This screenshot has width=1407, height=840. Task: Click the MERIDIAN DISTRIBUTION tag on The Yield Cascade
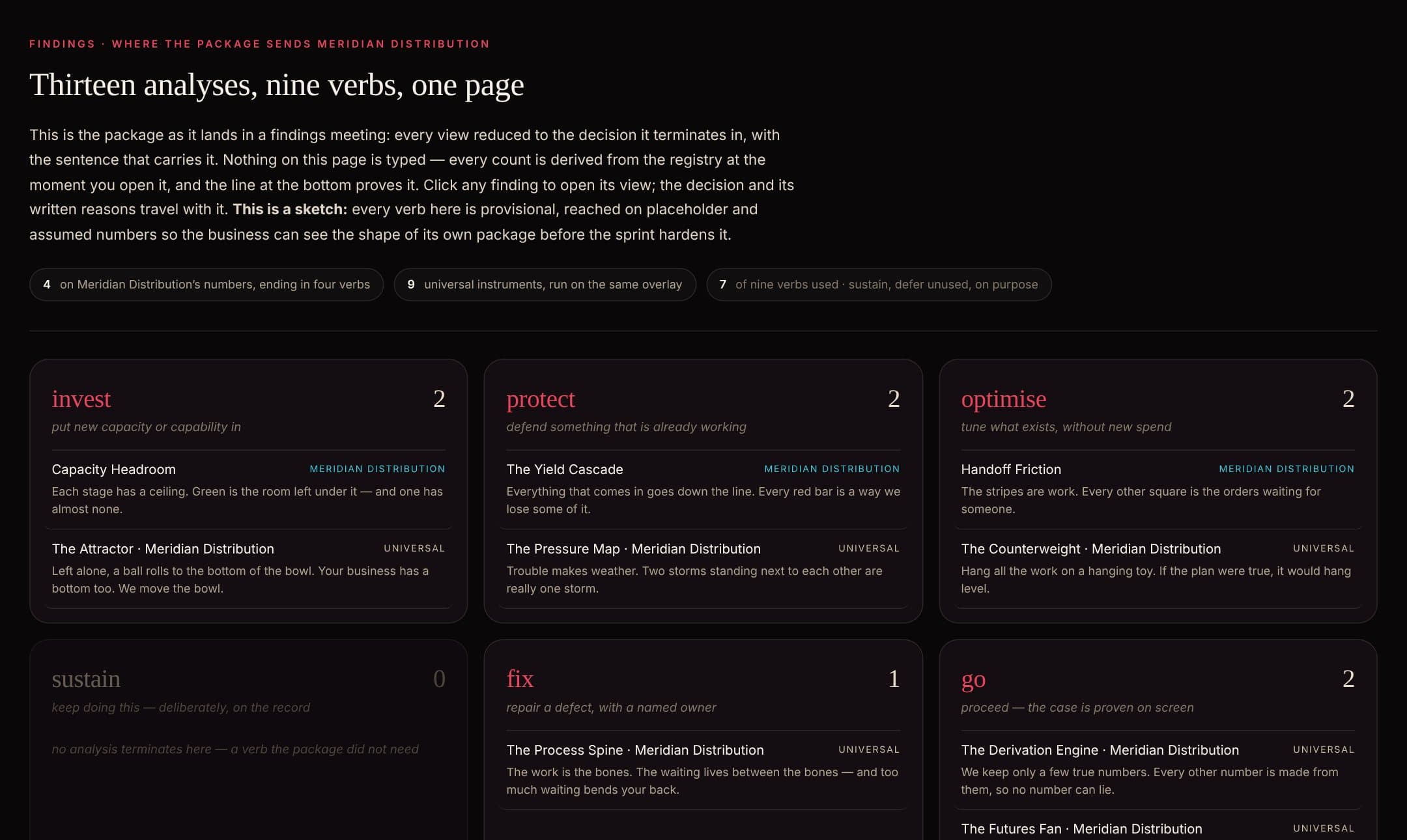(832, 469)
